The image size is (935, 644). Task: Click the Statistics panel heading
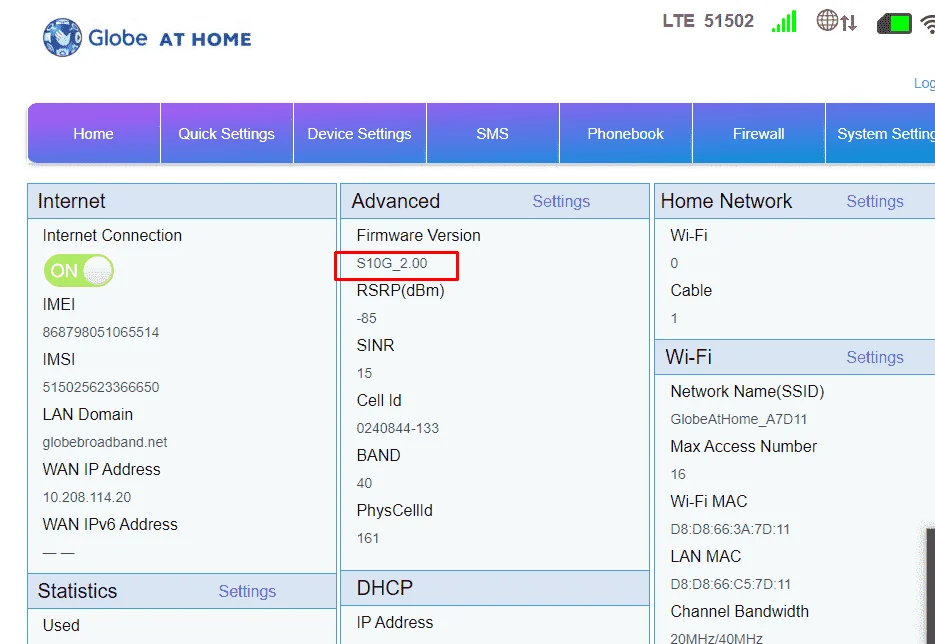[78, 591]
